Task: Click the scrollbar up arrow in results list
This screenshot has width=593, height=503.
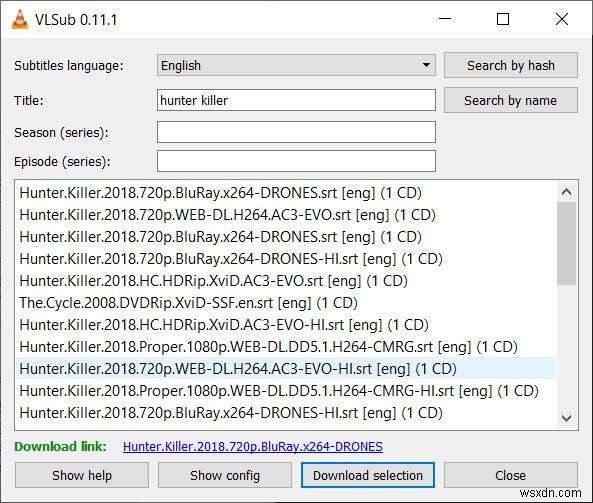Action: point(566,192)
